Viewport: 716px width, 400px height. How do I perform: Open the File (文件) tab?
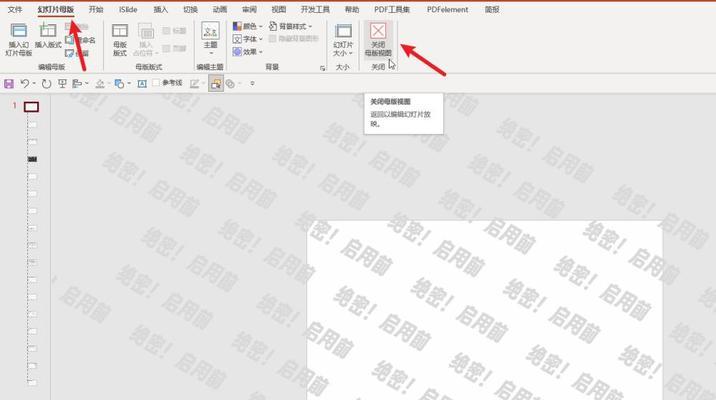tap(15, 10)
